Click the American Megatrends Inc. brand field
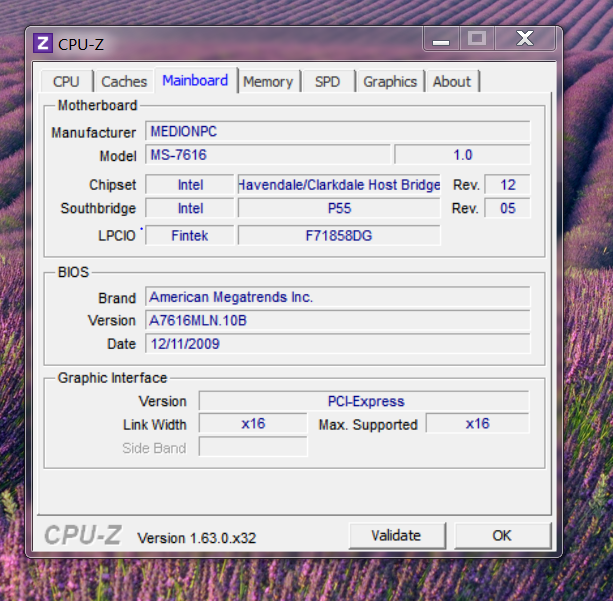613x601 pixels. click(x=337, y=297)
